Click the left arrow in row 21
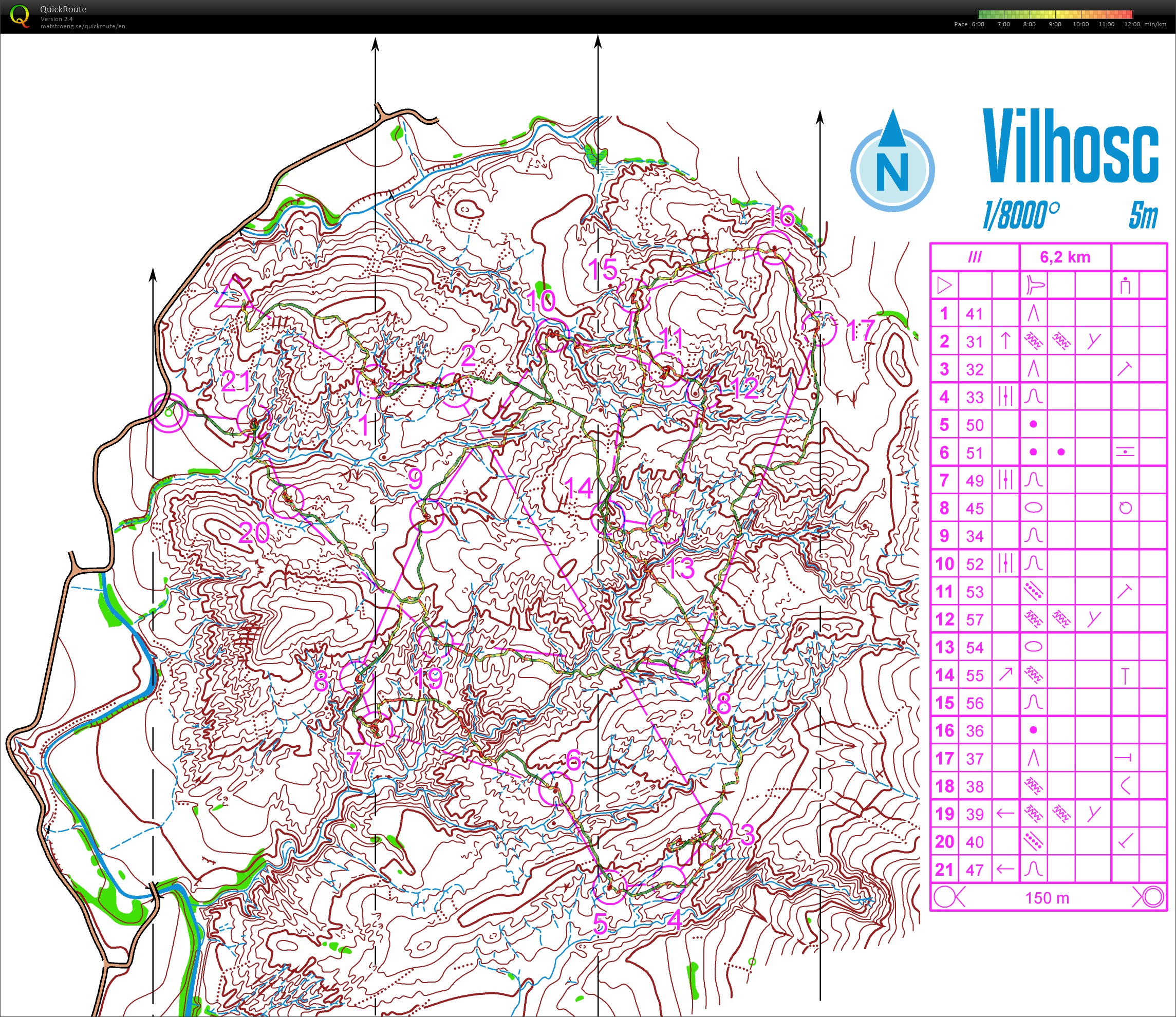 coord(1005,869)
